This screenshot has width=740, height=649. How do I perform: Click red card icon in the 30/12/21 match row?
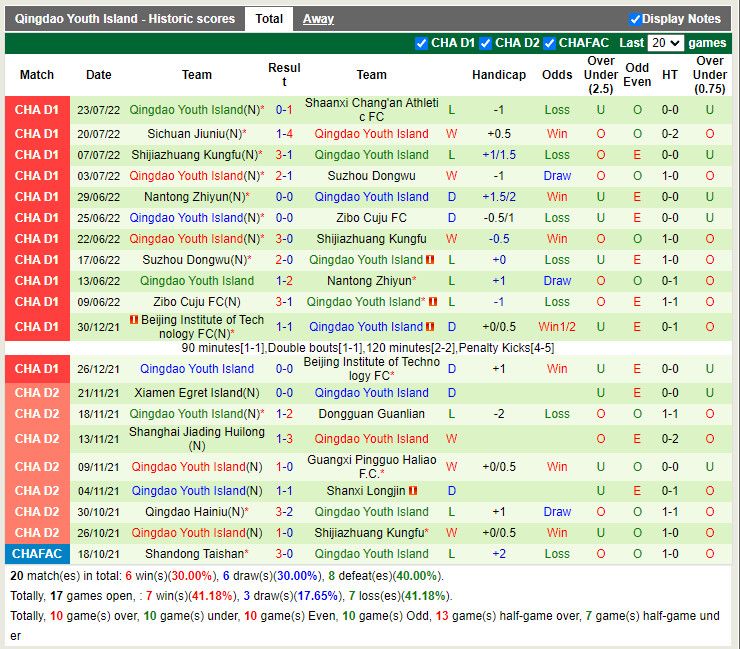click(429, 327)
